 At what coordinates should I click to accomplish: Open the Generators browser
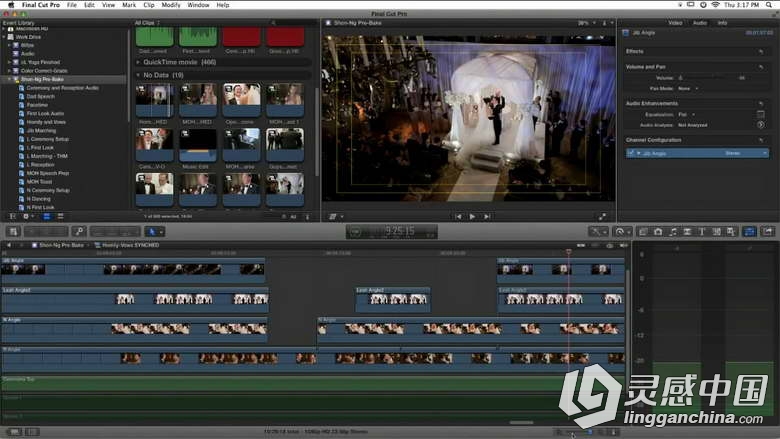coord(716,232)
